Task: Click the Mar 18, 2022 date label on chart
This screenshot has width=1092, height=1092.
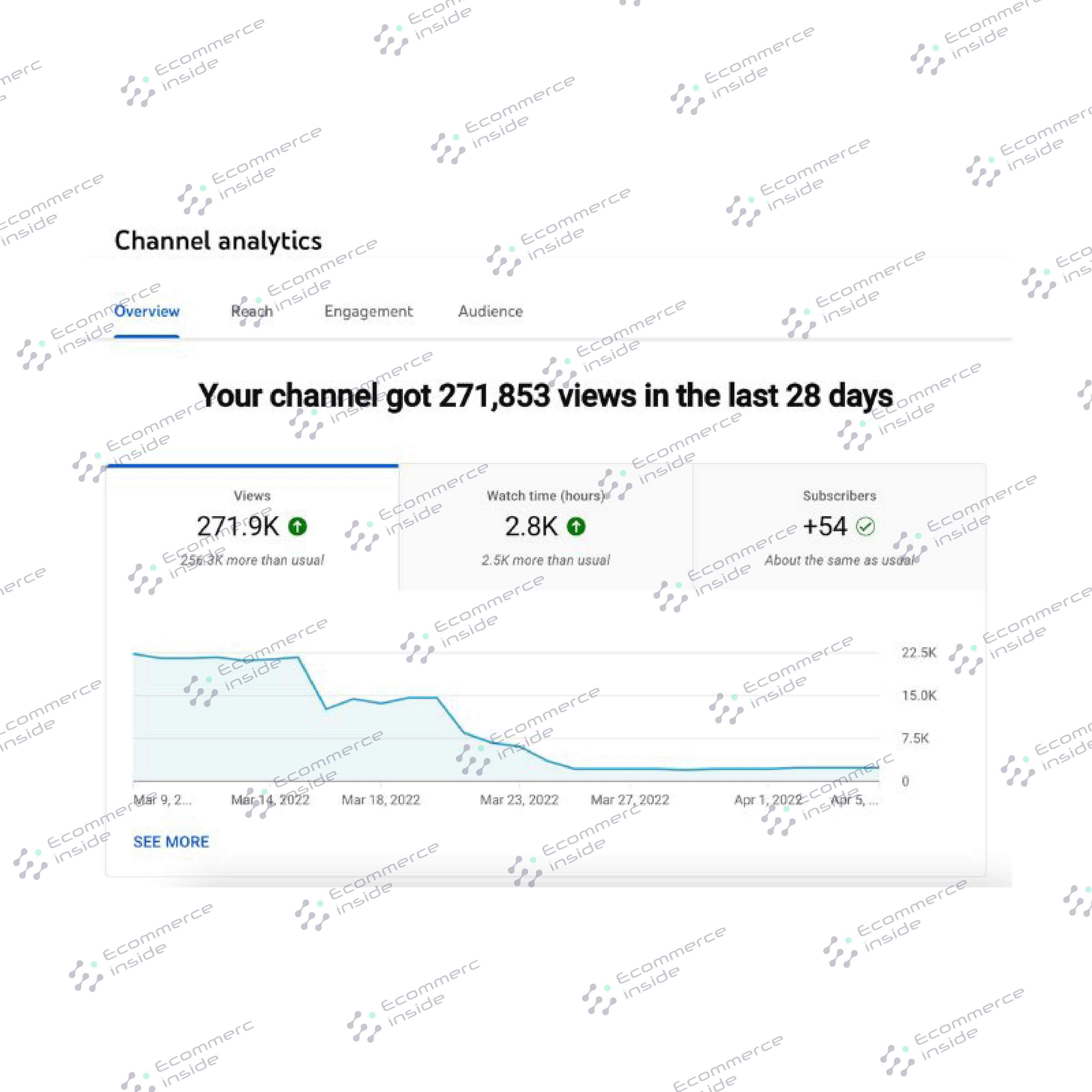Action: 381,800
